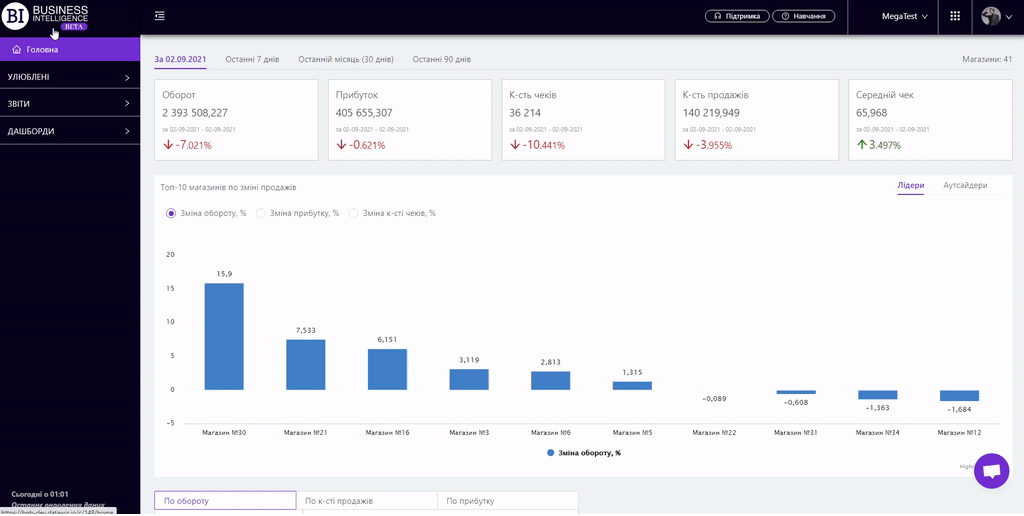Click the Магазин №30 bar in chart

[x=224, y=336]
